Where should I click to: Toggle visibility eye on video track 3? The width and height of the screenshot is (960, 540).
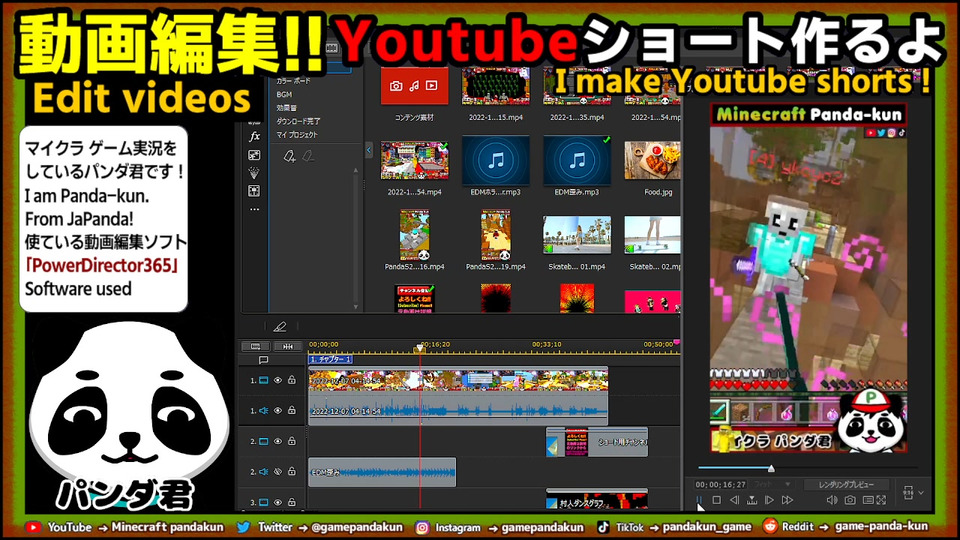pyautogui.click(x=278, y=502)
